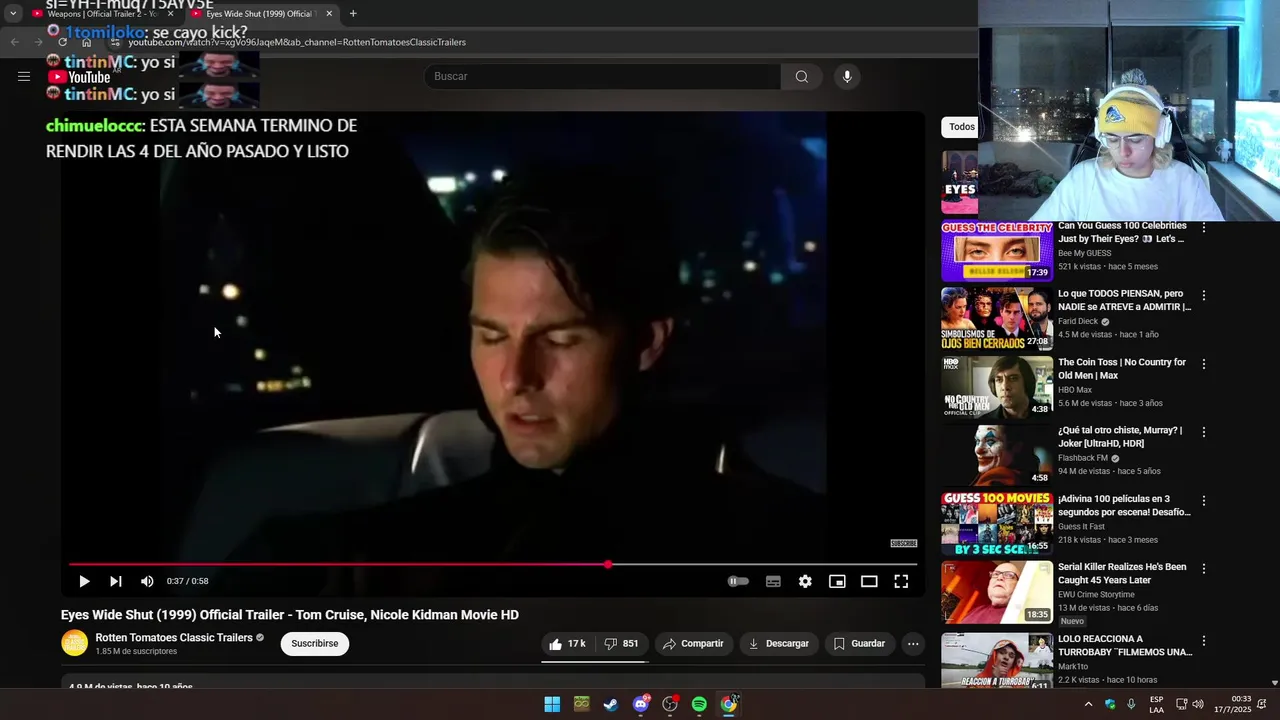Screen dimensions: 1280x720
Task: Open the video player settings gear
Action: coord(805,581)
